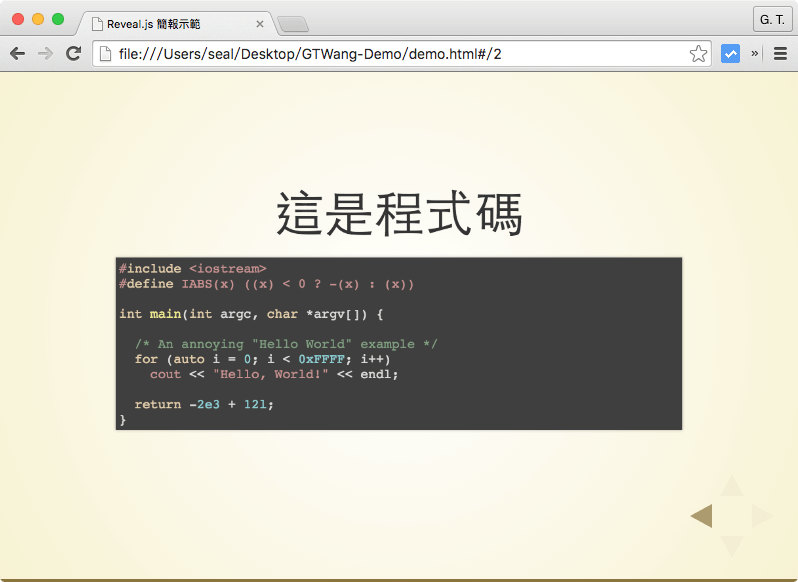Click the blue extension icon
This screenshot has width=798, height=582.
coord(730,54)
